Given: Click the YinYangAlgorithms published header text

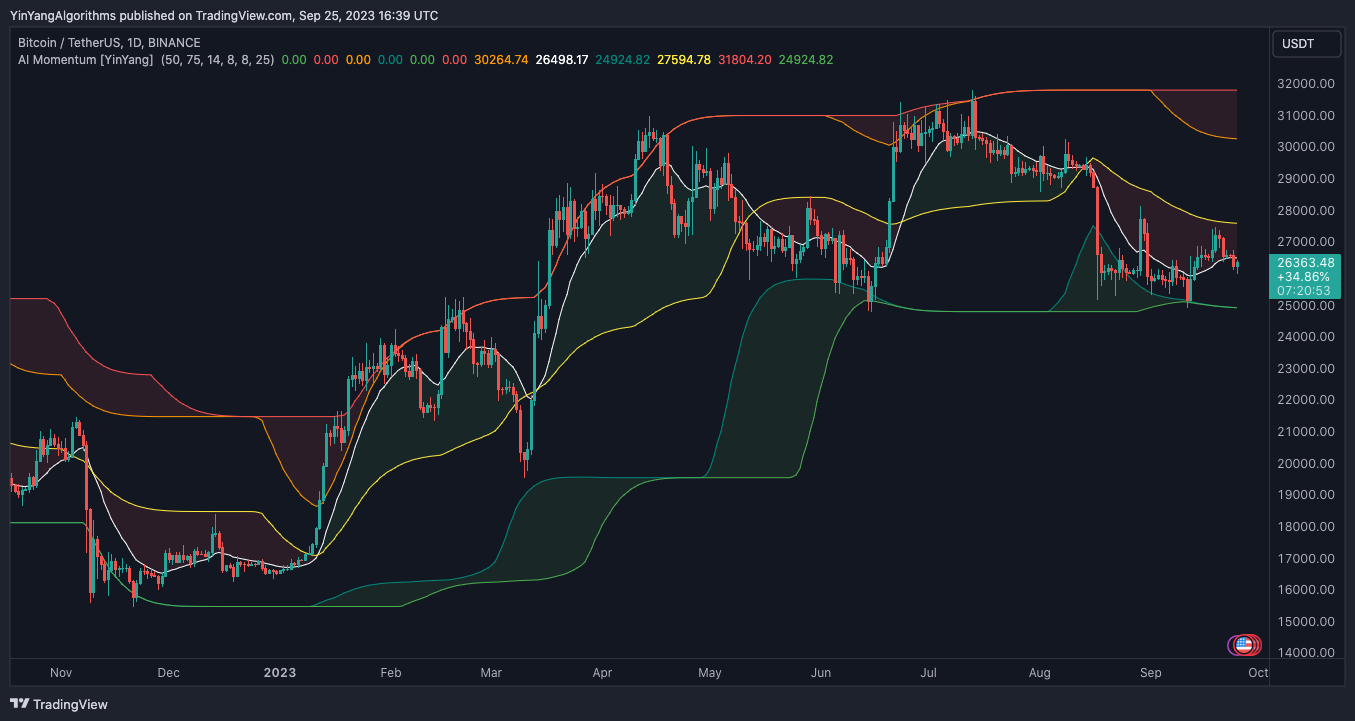Looking at the screenshot, I should coord(224,15).
